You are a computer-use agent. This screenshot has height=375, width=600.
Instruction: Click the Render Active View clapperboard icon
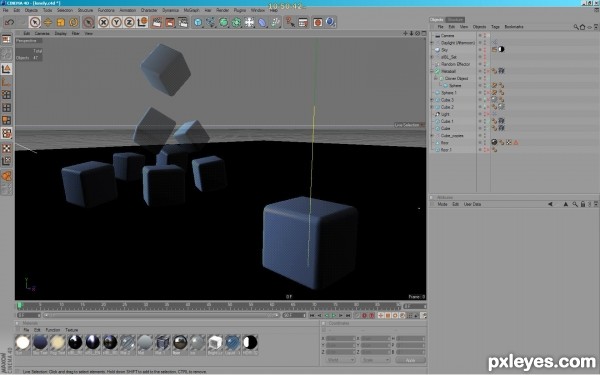click(157, 22)
